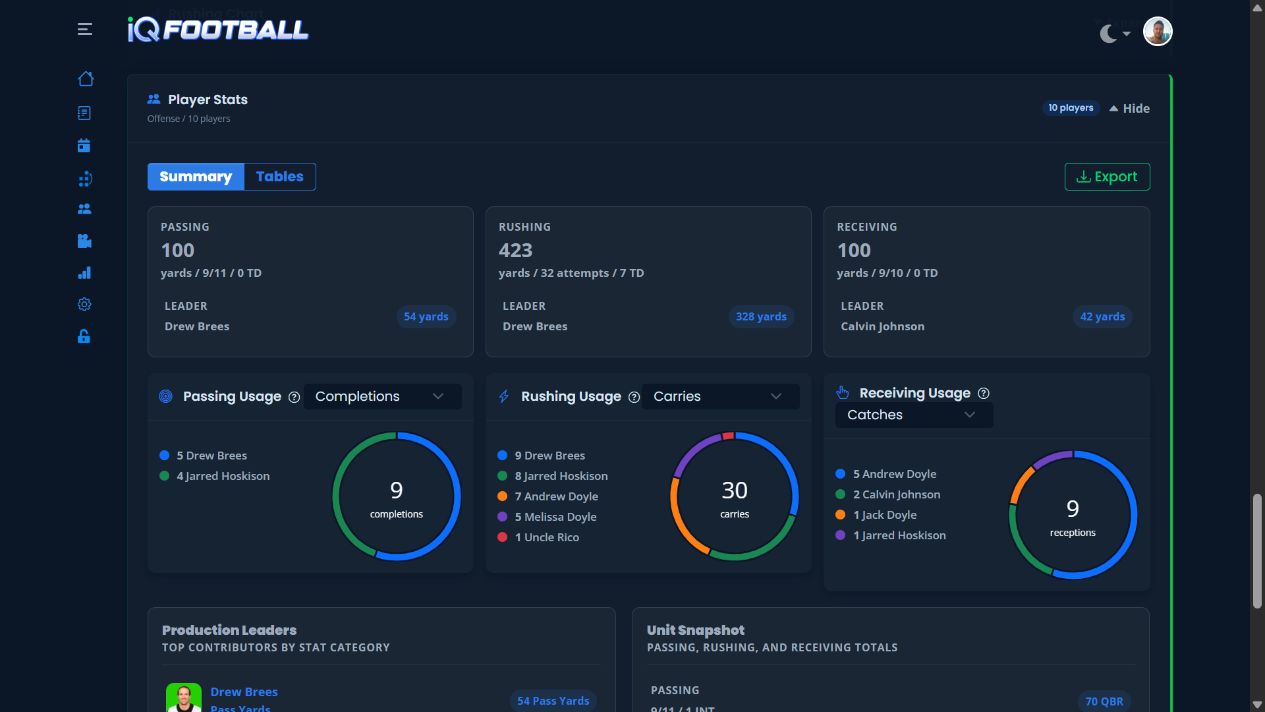This screenshot has height=712, width=1265.
Task: Click the Receiving Usage help icon
Action: [984, 394]
